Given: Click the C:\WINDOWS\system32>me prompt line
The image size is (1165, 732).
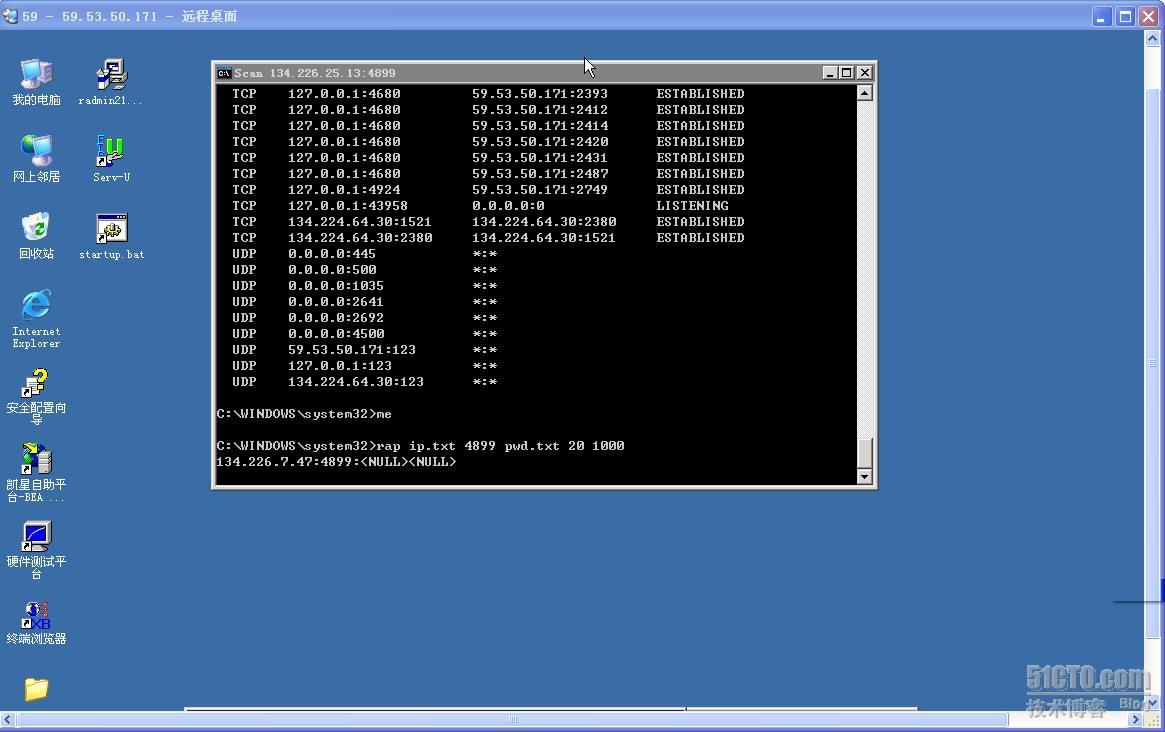Looking at the screenshot, I should [304, 414].
